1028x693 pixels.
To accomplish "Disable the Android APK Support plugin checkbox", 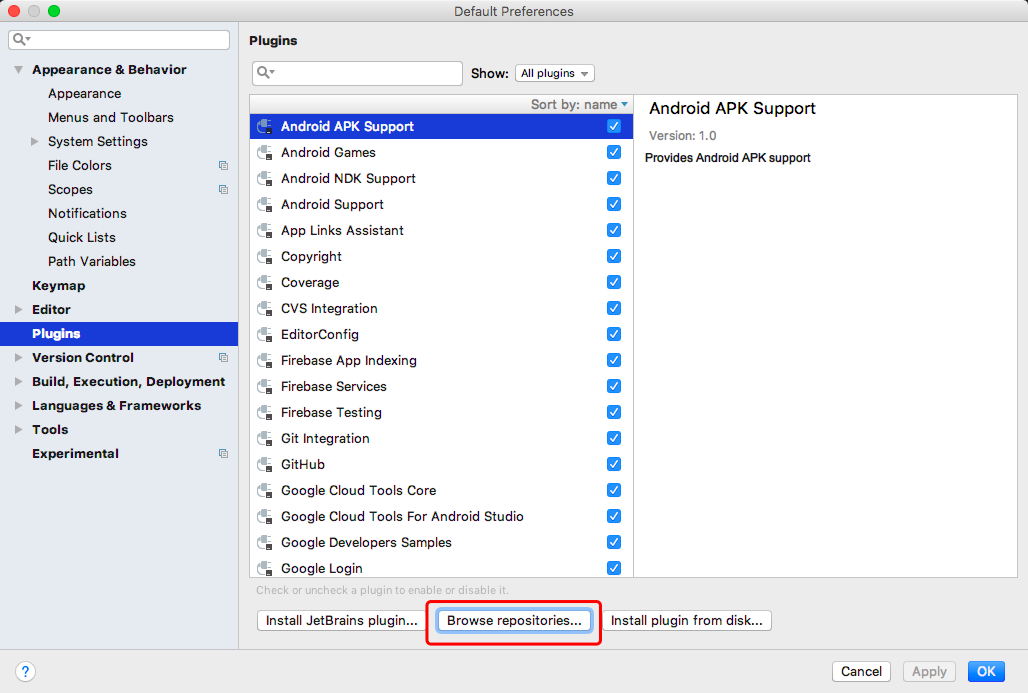I will 614,126.
